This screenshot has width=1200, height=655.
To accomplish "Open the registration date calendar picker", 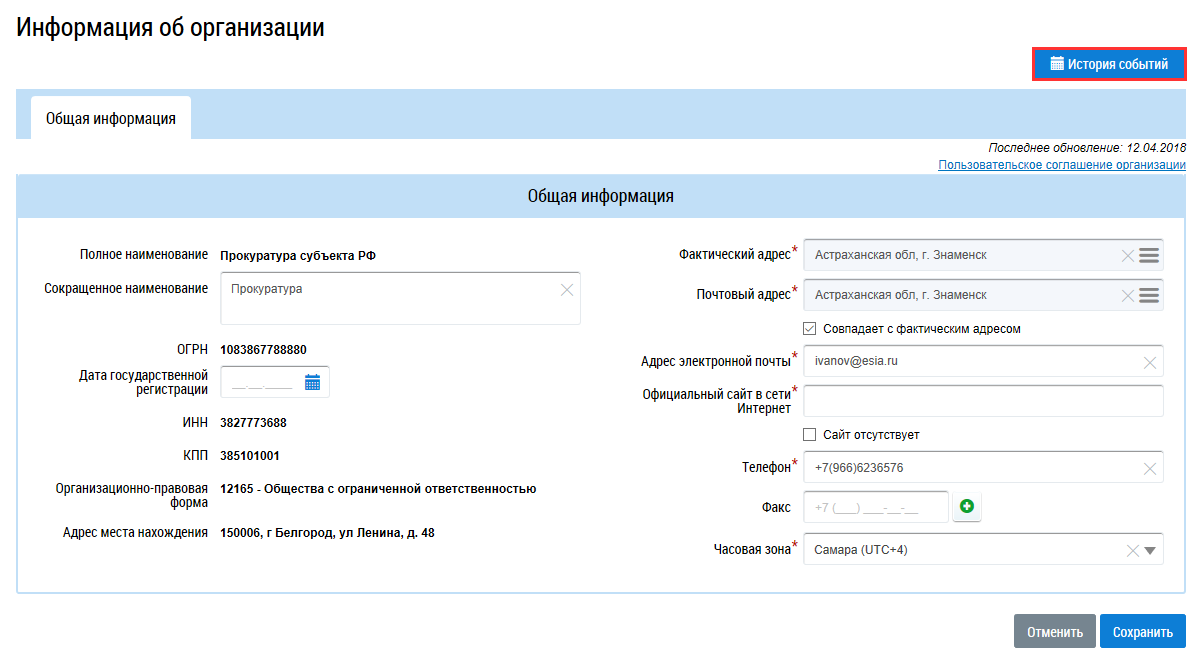I will point(312,382).
